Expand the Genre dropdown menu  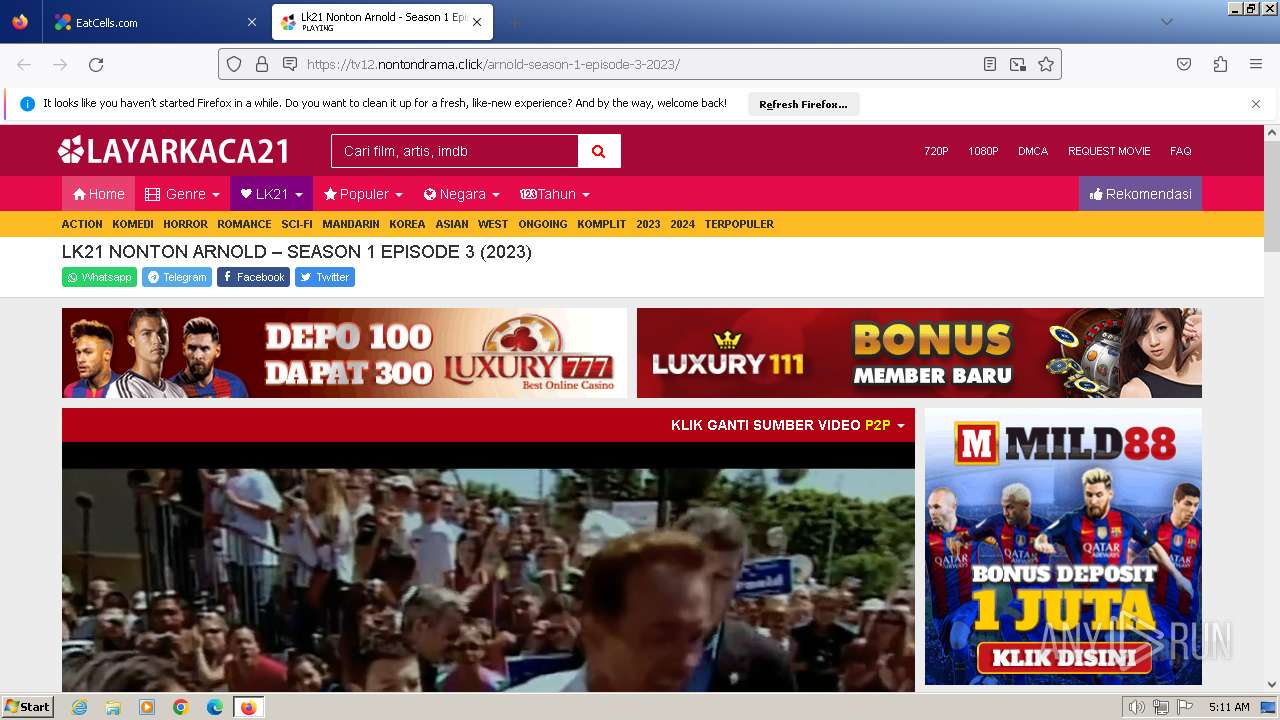pos(182,194)
